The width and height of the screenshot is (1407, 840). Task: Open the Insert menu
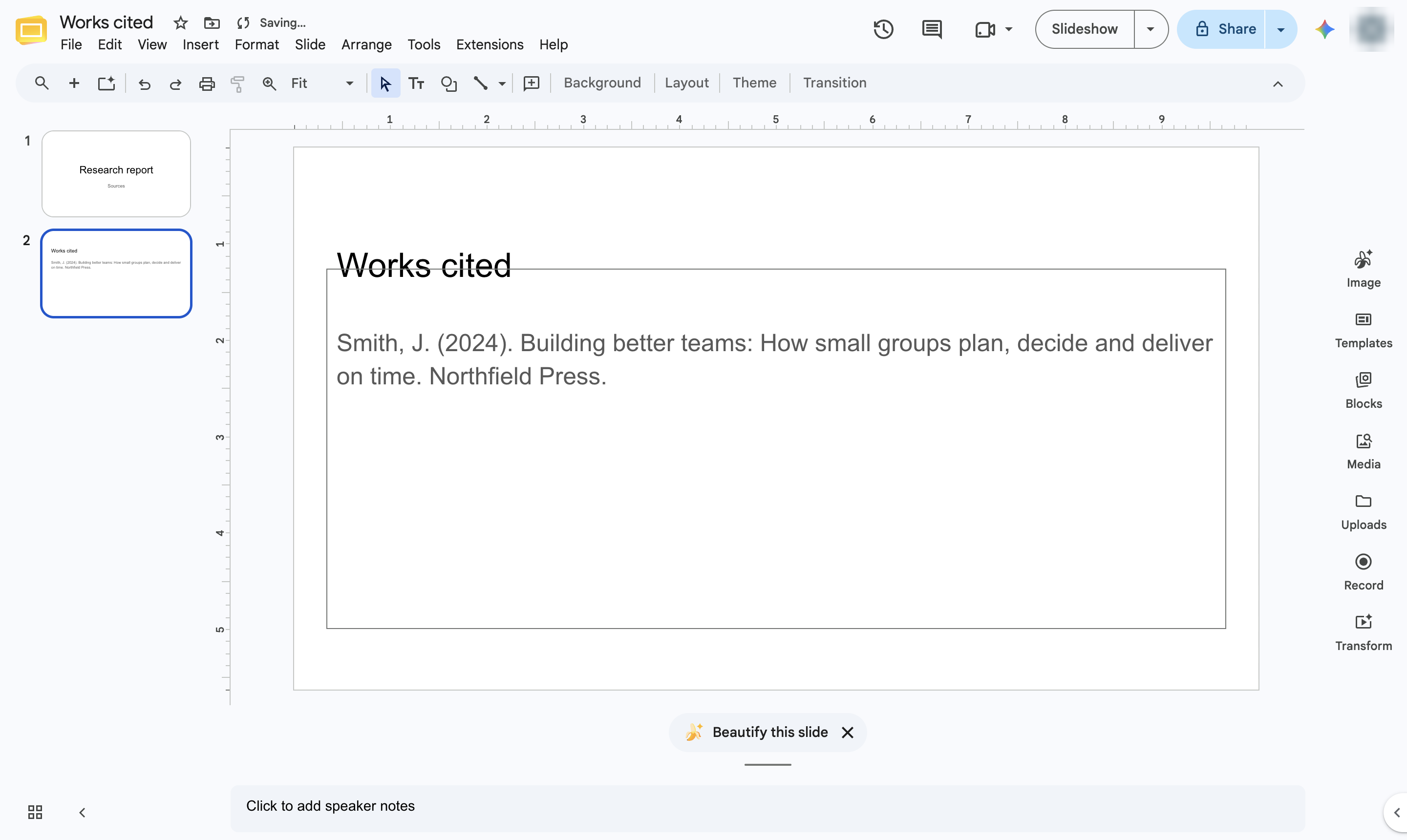200,44
